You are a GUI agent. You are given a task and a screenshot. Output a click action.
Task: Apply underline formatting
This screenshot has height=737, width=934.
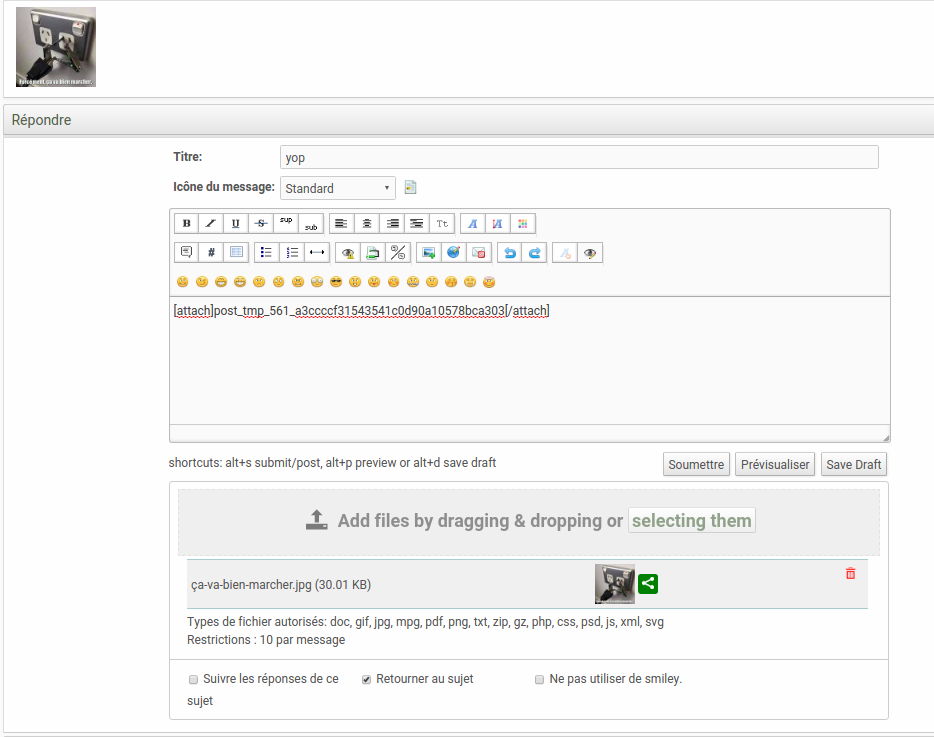click(x=236, y=224)
